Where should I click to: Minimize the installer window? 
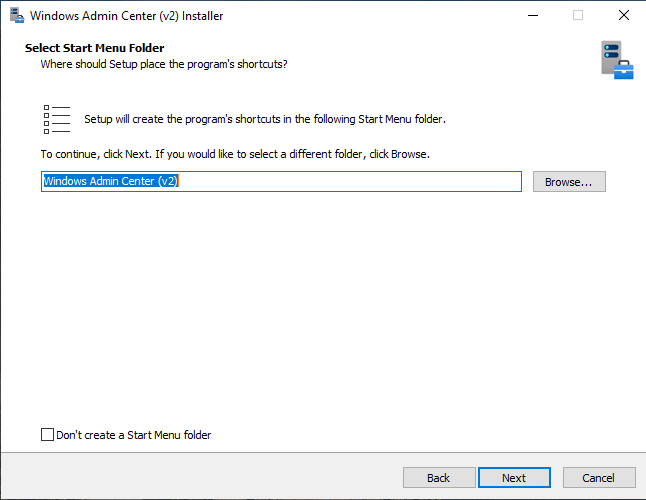(531, 16)
